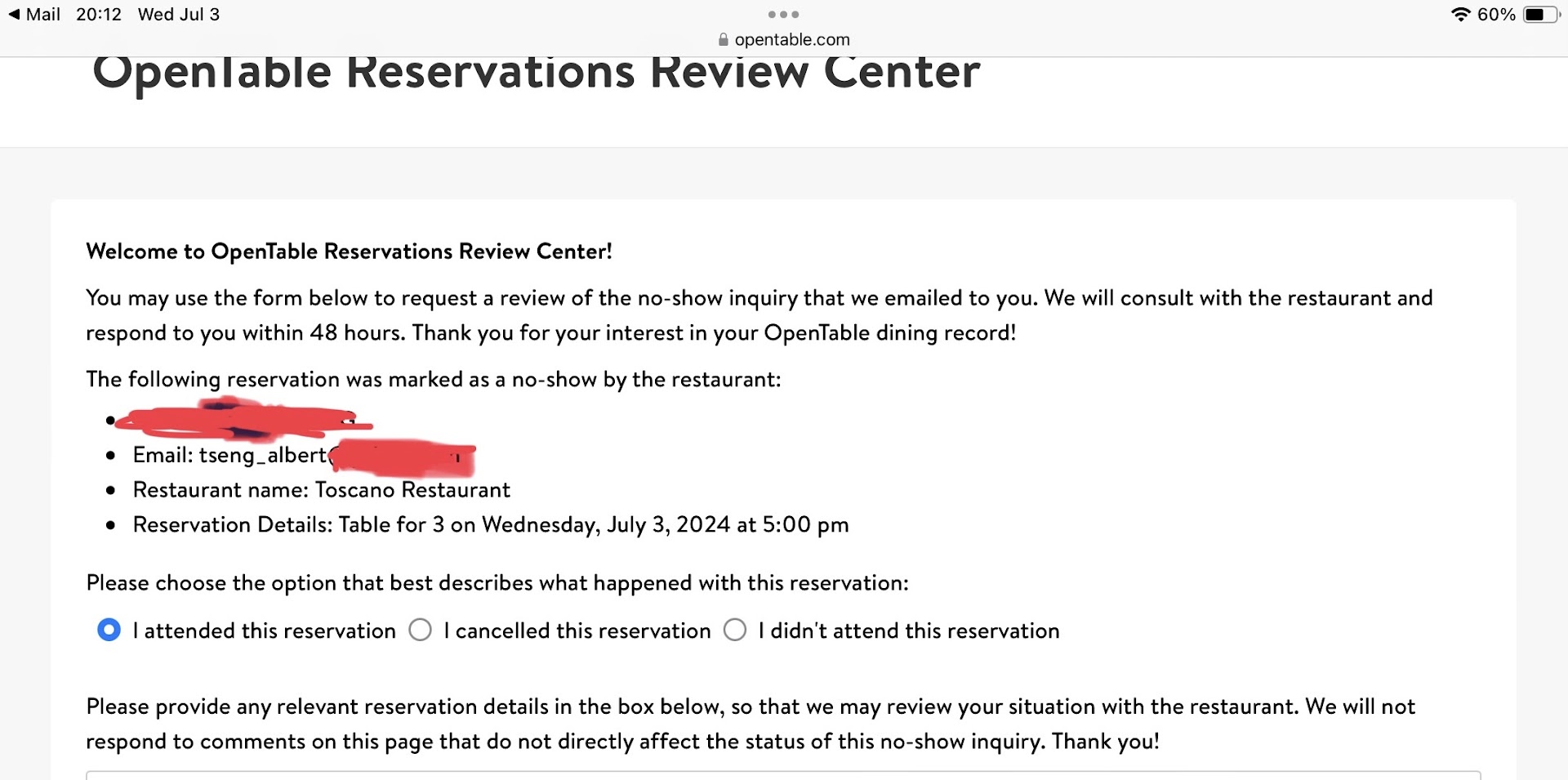This screenshot has height=780, width=1568.
Task: Choose 'I cancelled this reservation' option
Action: coord(421,631)
